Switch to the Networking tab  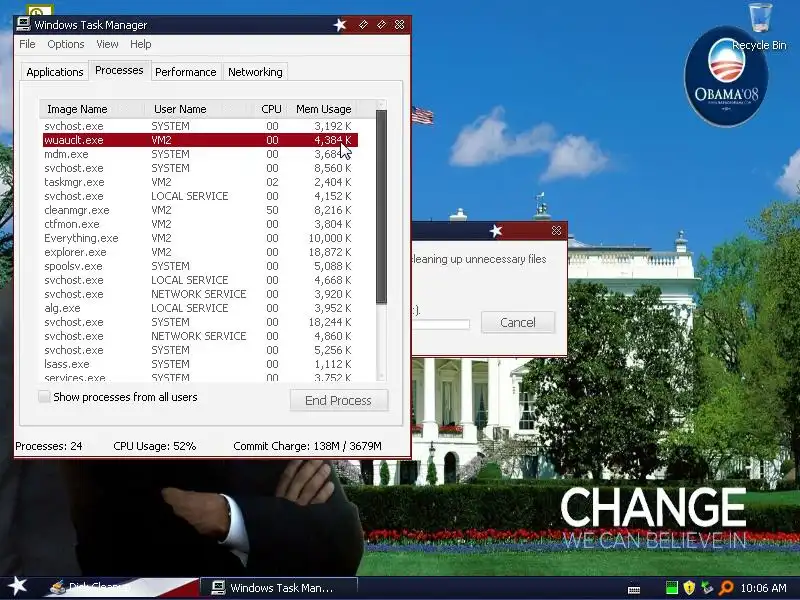[x=255, y=72]
